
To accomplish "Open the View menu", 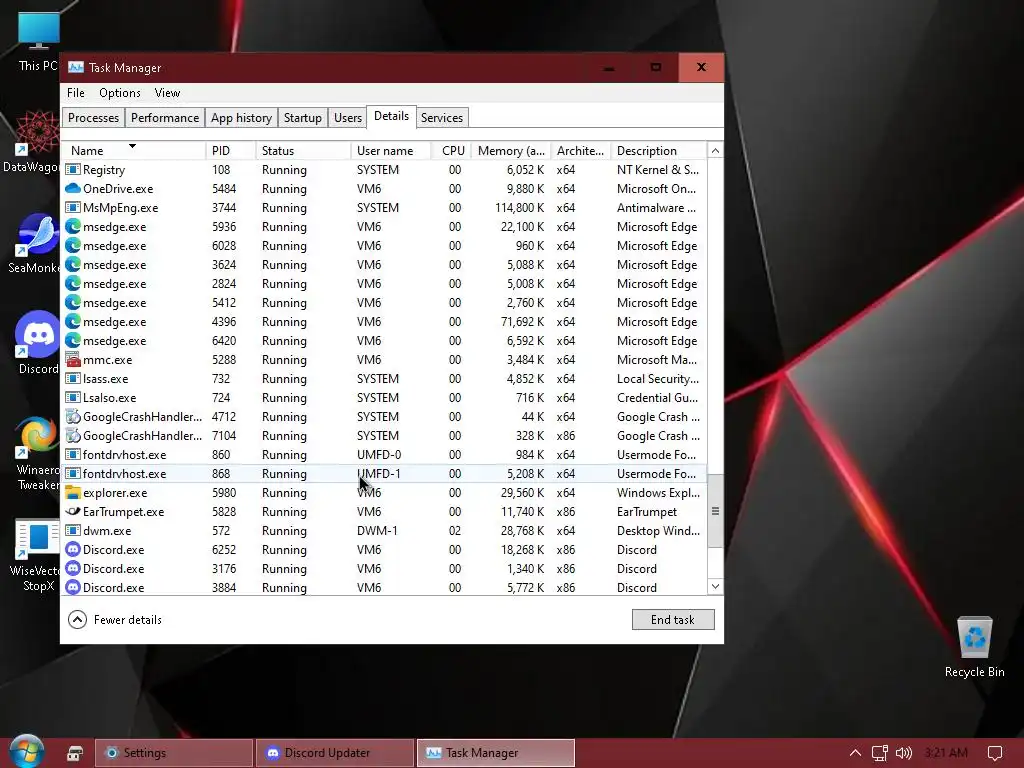I will click(x=167, y=93).
